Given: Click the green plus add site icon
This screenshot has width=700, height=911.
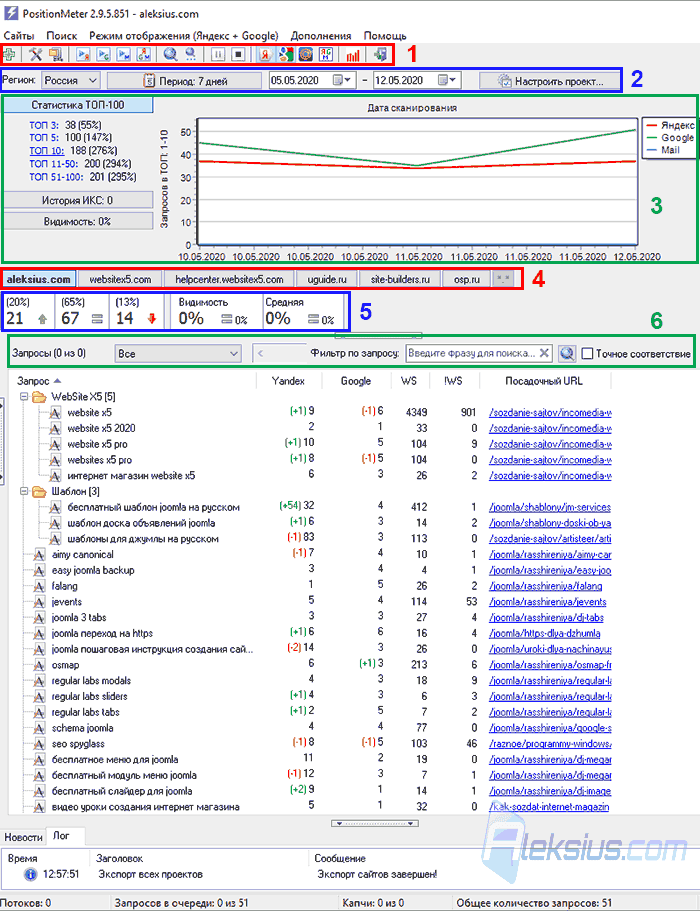Looking at the screenshot, I should (x=10, y=55).
